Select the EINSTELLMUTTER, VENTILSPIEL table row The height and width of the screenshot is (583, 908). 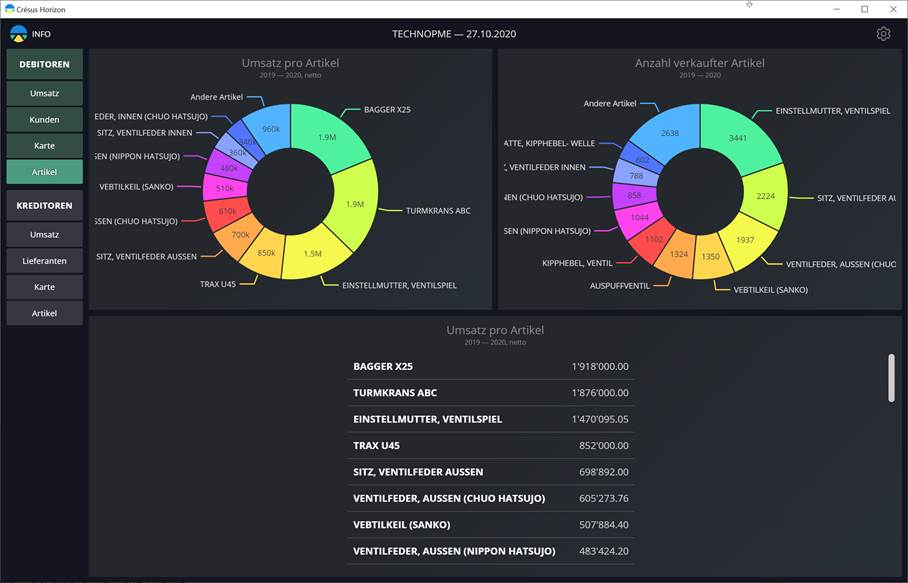490,419
